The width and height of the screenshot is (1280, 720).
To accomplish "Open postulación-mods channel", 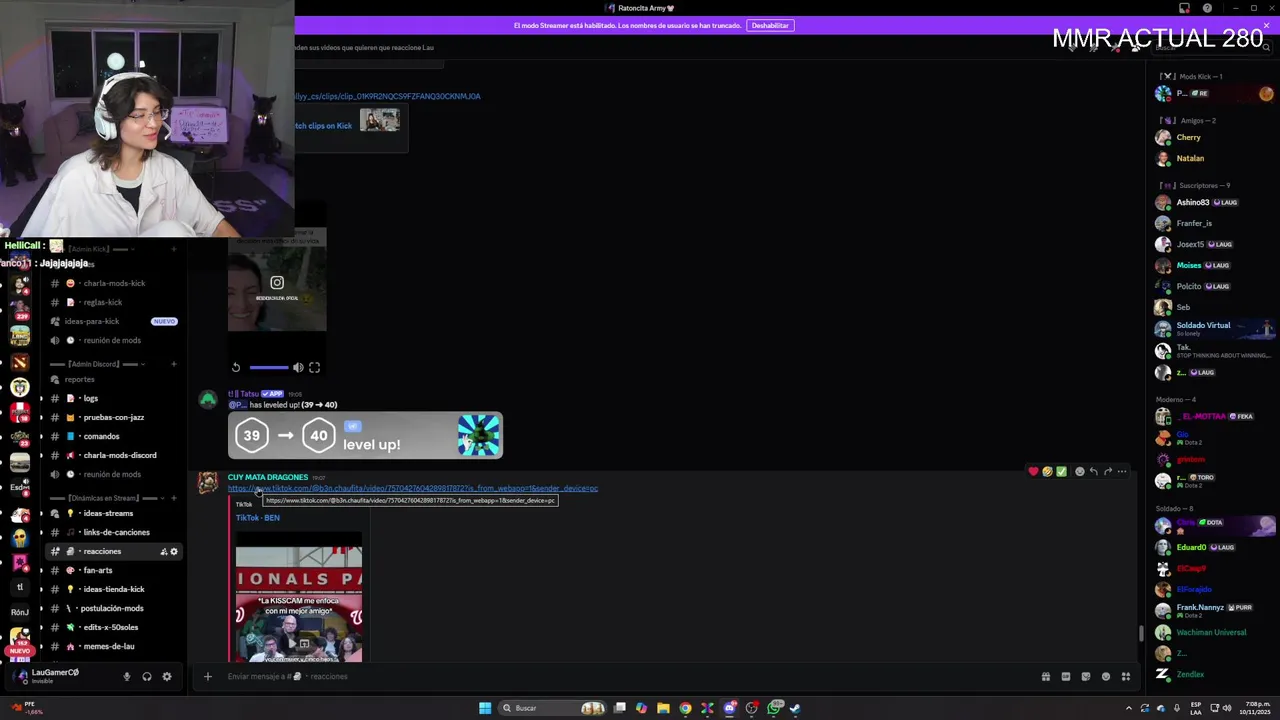I will click(x=114, y=608).
